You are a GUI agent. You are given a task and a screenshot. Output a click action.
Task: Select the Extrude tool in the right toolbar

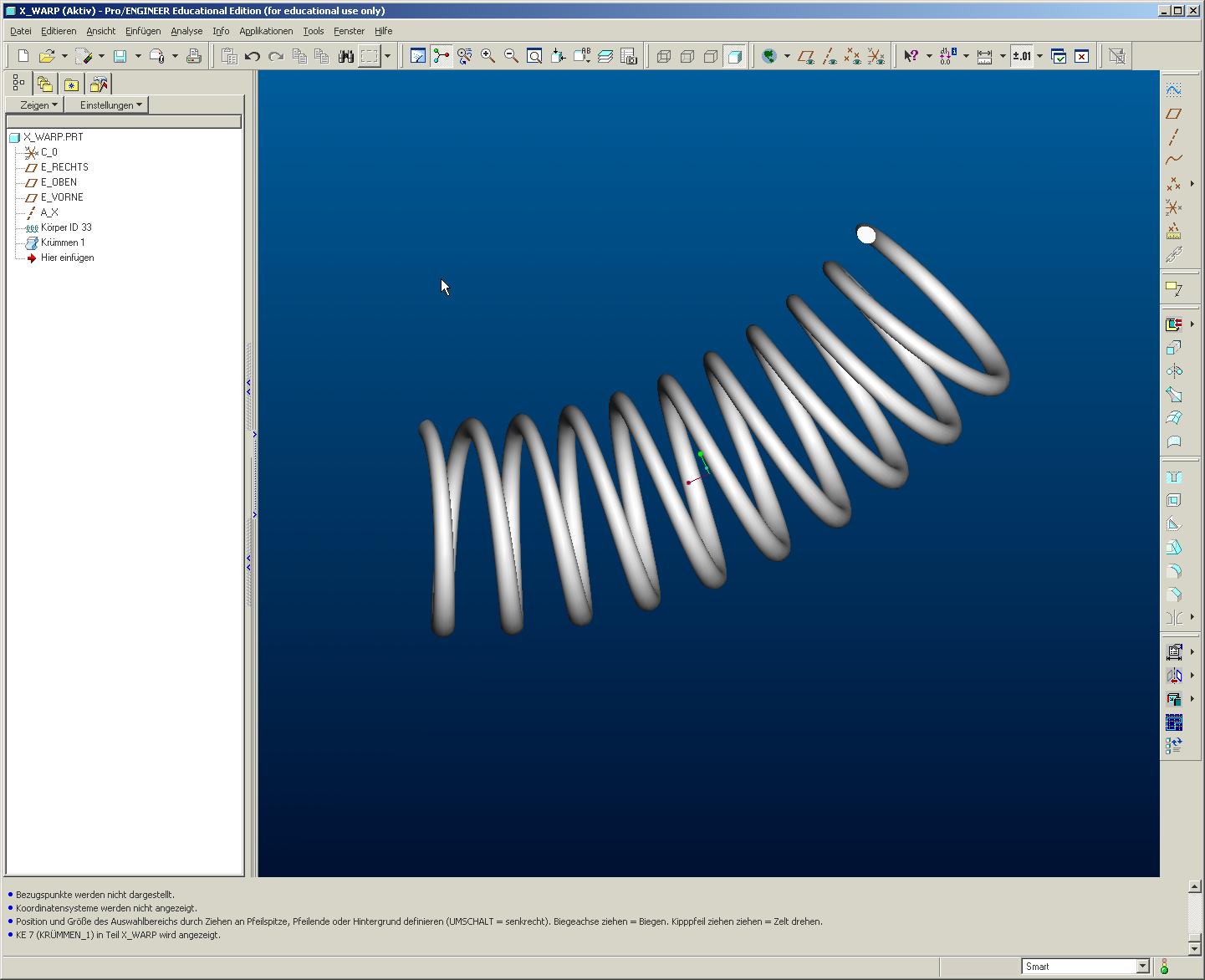point(1174,347)
